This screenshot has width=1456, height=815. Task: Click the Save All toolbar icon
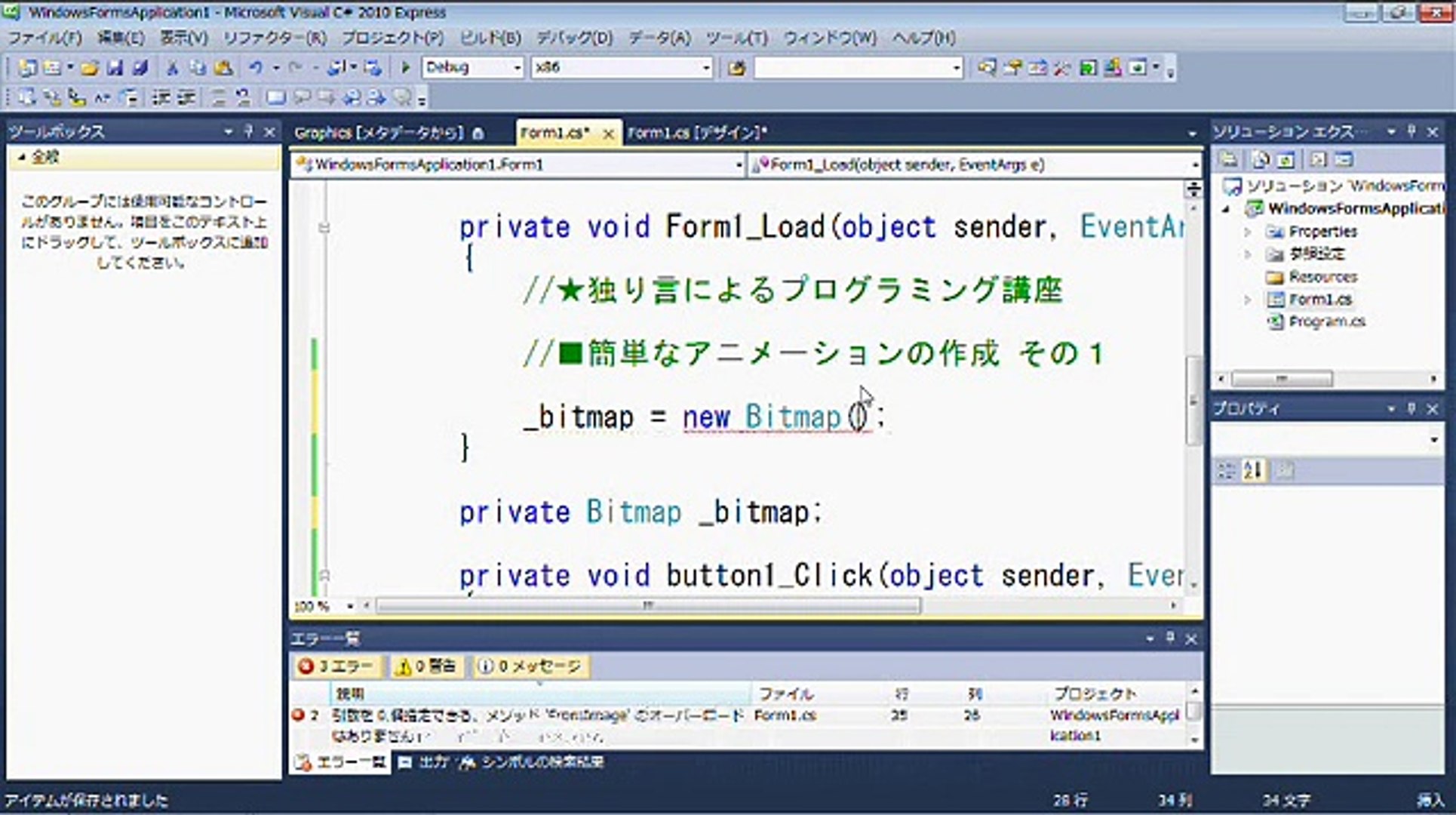[140, 68]
